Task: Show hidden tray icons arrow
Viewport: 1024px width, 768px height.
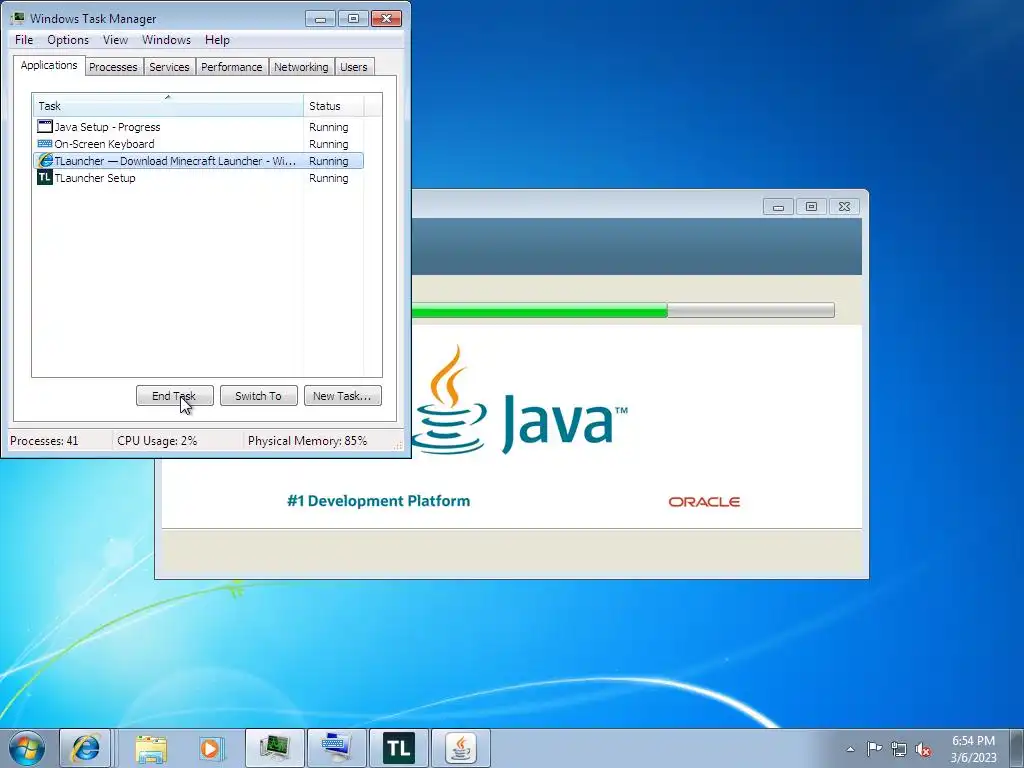Action: [x=850, y=749]
